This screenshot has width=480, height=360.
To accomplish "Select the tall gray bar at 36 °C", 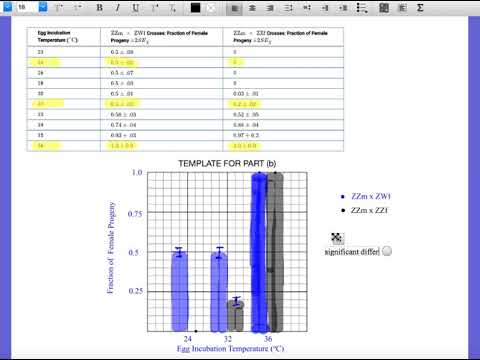I will tap(276, 252).
